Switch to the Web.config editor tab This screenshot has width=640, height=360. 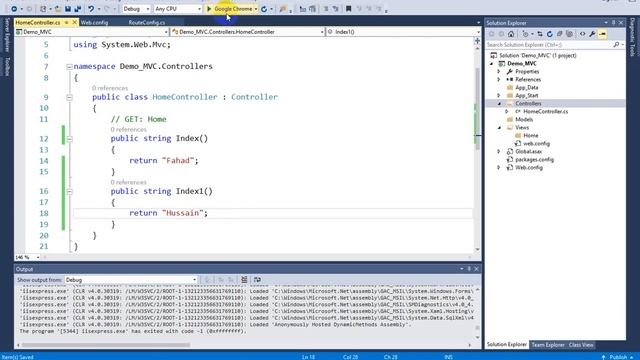click(94, 22)
